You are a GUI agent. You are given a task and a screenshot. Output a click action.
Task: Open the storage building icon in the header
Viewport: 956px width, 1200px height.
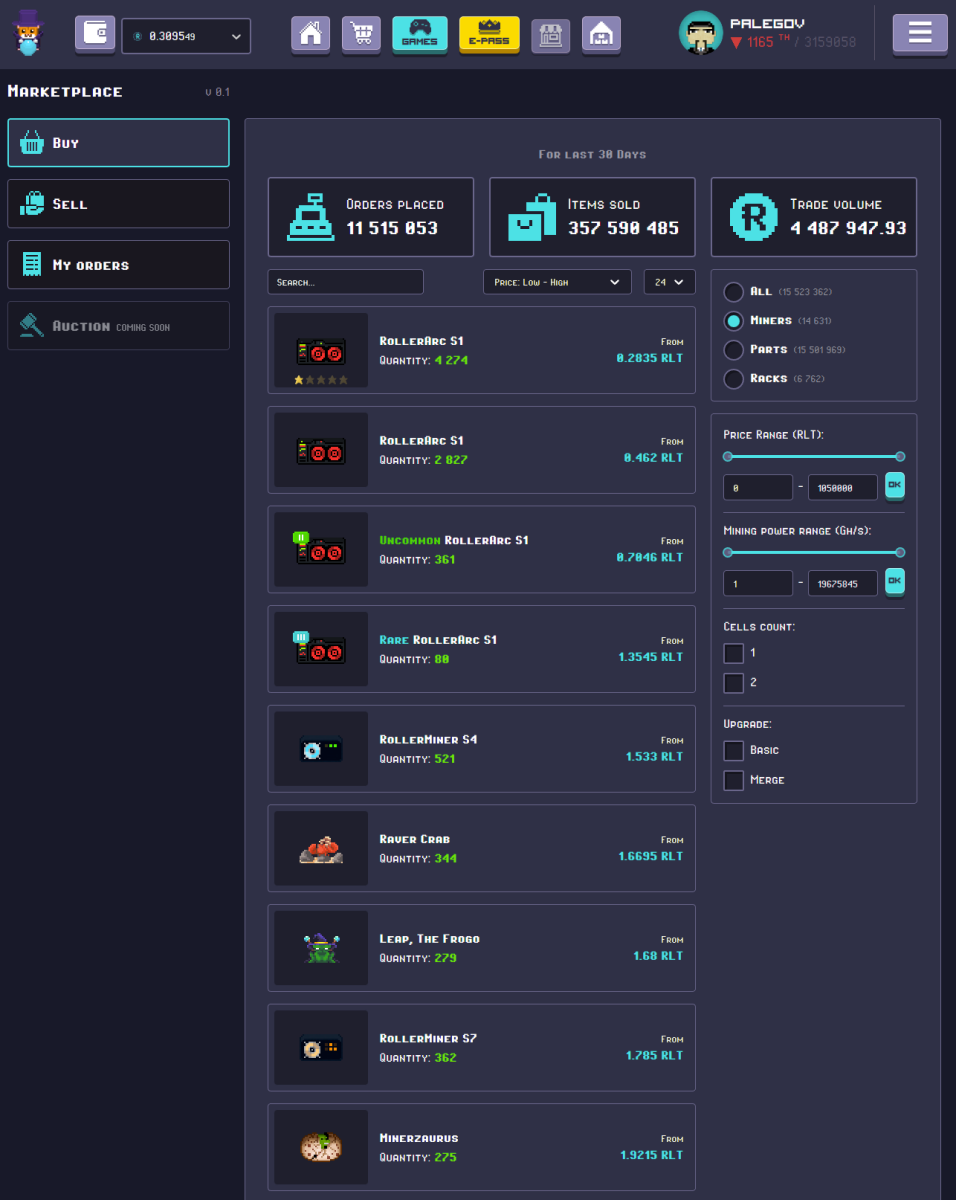(601, 34)
